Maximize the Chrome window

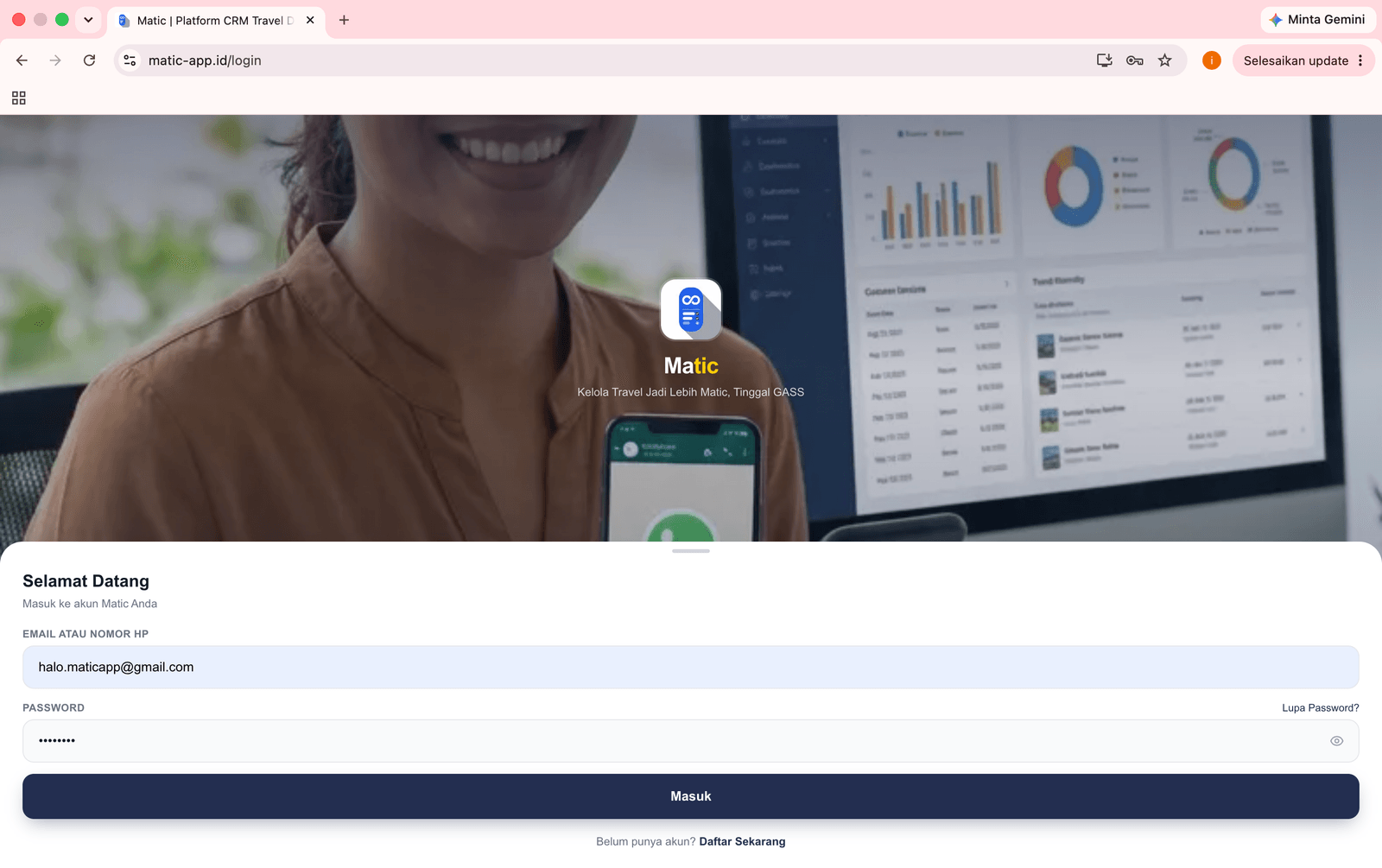click(x=62, y=19)
